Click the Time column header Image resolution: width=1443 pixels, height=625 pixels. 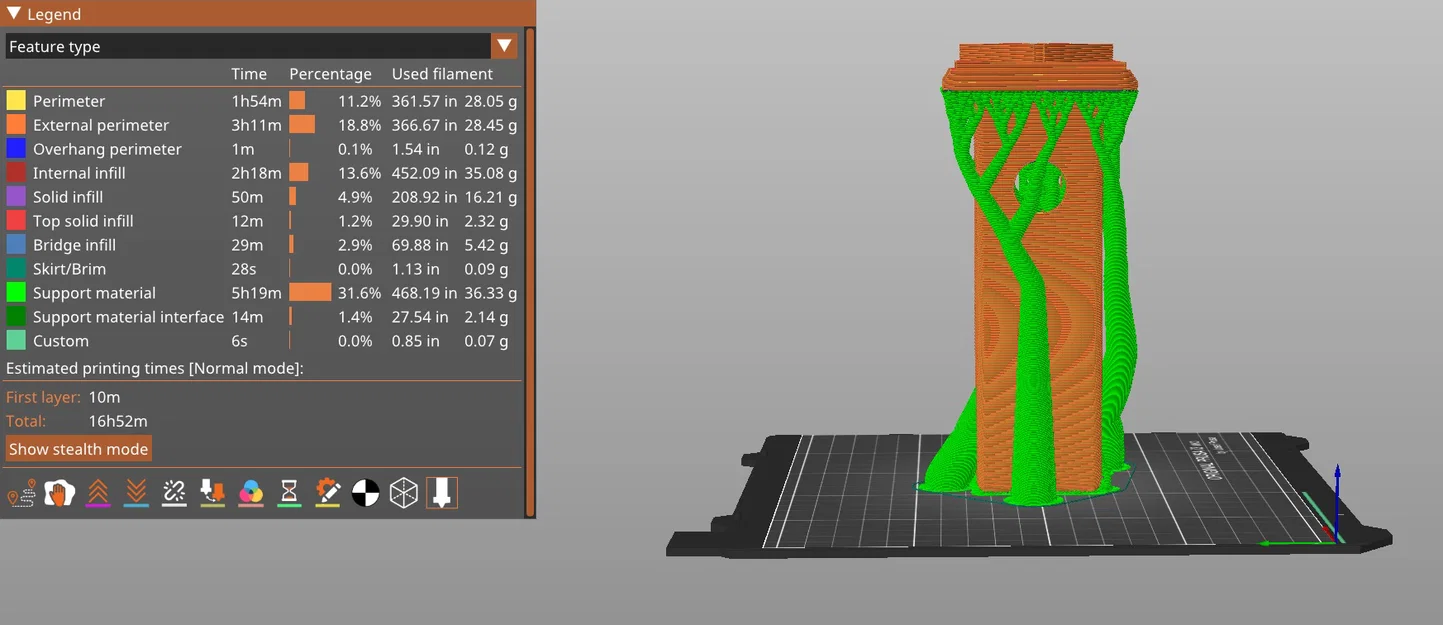click(x=249, y=74)
